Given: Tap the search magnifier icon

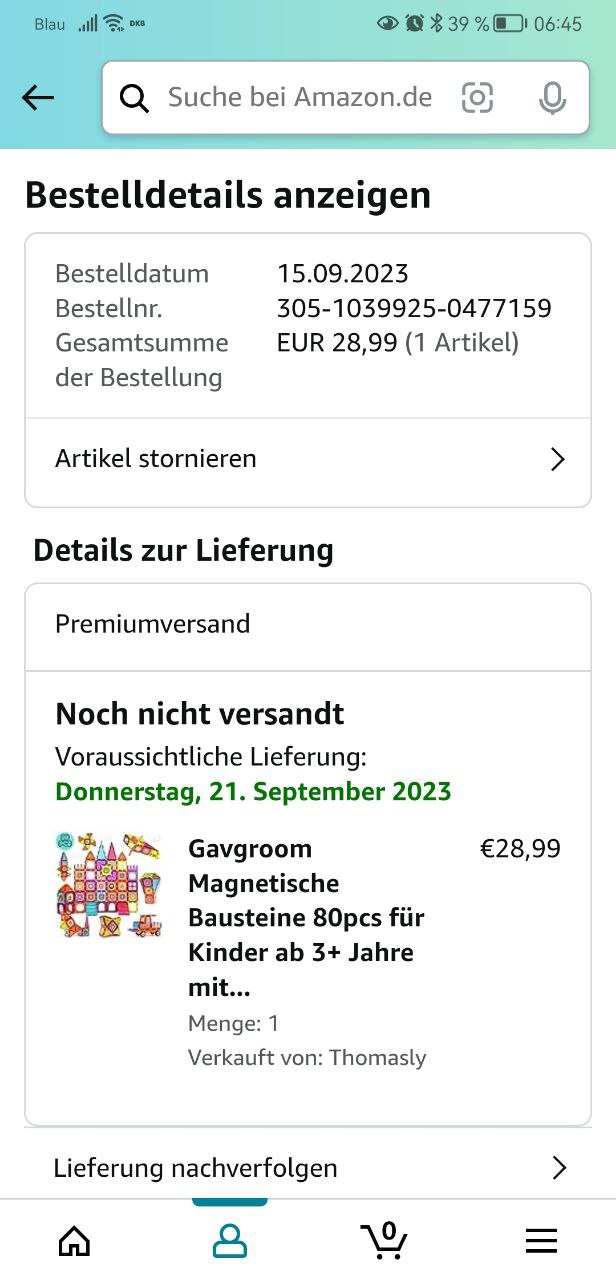Looking at the screenshot, I should point(134,98).
